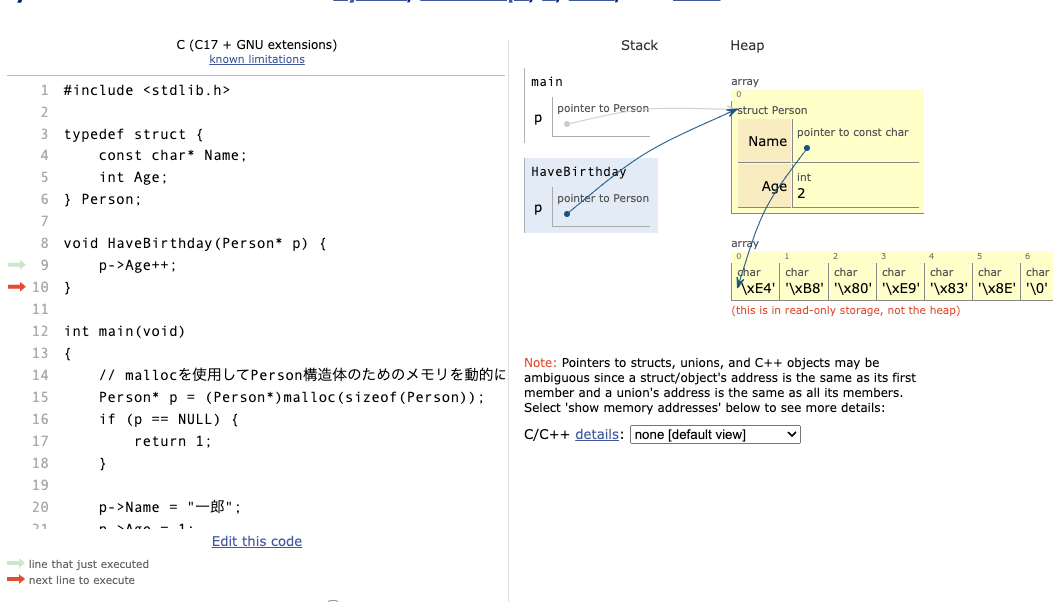Click the array label above the char array
This screenshot has width=1053, height=602.
744,243
